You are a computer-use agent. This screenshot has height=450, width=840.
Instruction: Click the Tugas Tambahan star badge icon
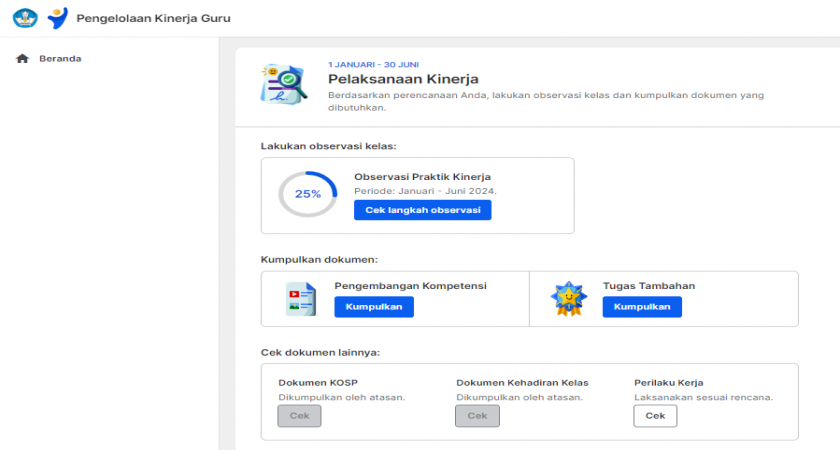tap(568, 299)
